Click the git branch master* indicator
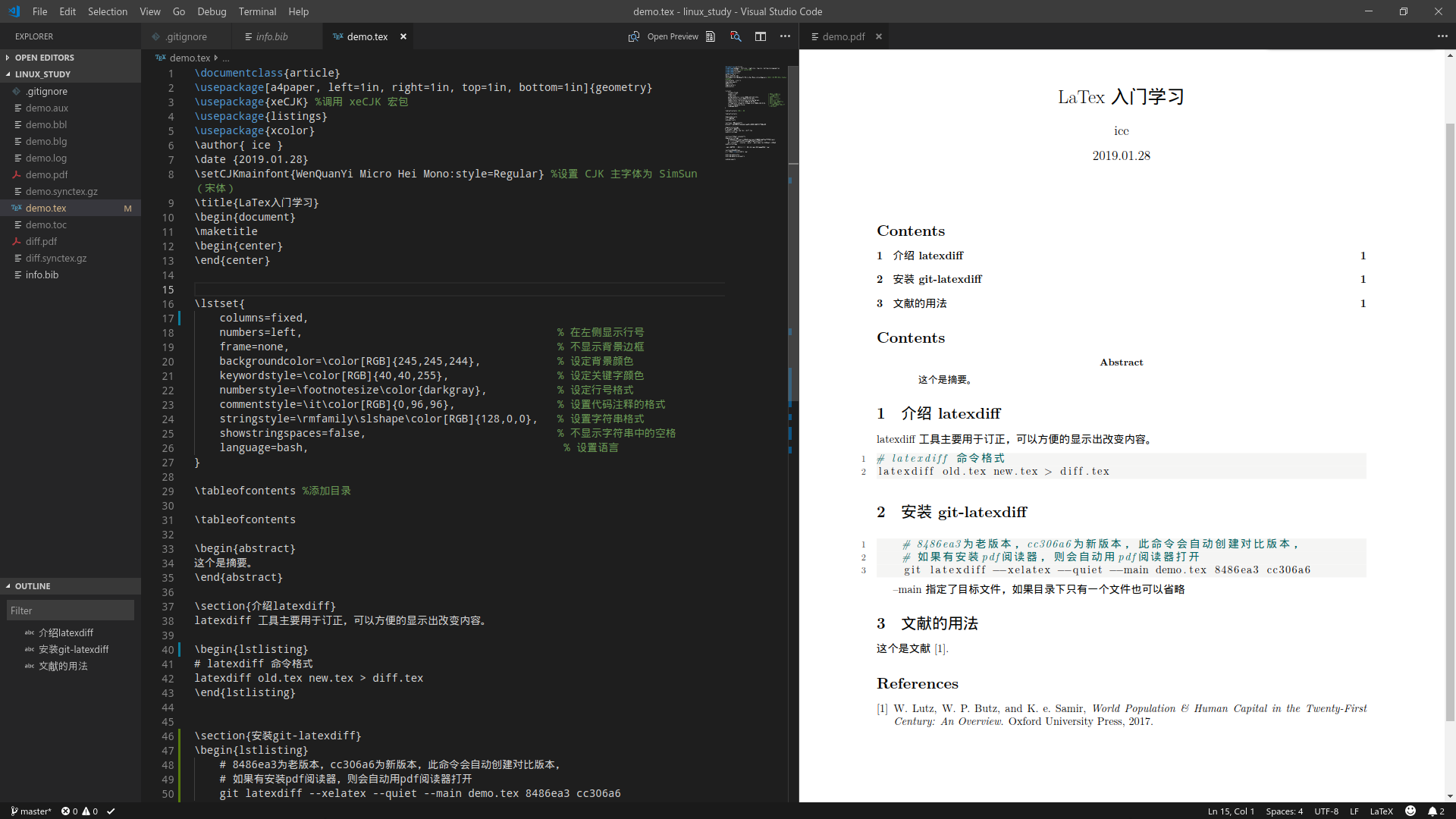Screen dimensions: 1456x819 pyautogui.click(x=30, y=811)
